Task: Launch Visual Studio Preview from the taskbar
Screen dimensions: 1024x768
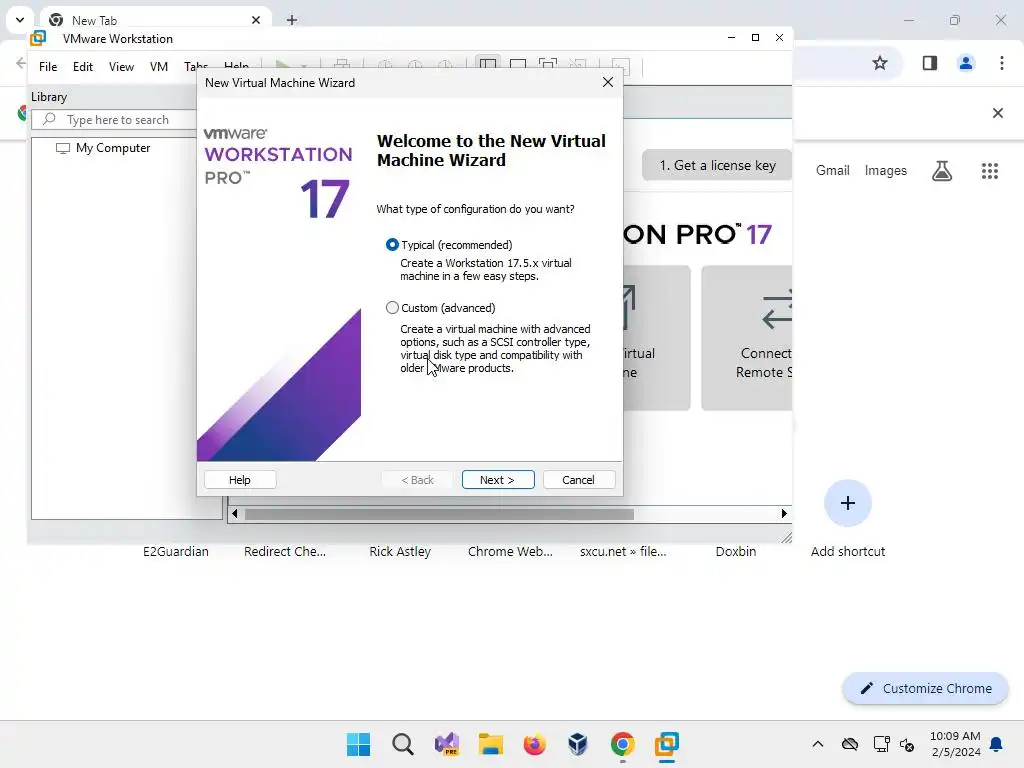Action: (x=447, y=744)
